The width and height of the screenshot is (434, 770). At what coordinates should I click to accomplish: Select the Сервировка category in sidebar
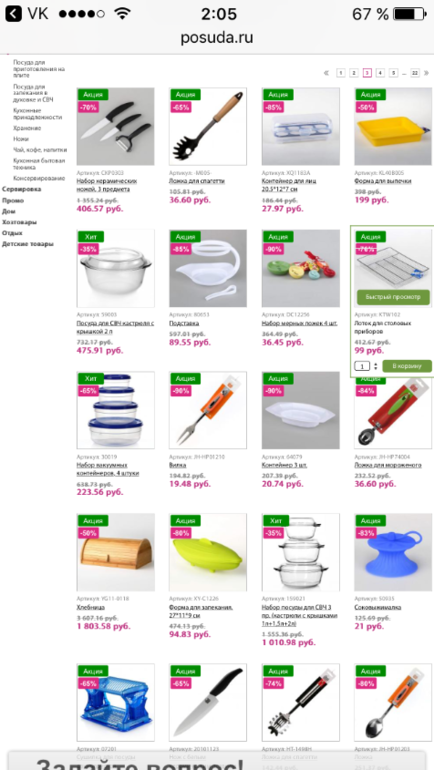click(22, 189)
